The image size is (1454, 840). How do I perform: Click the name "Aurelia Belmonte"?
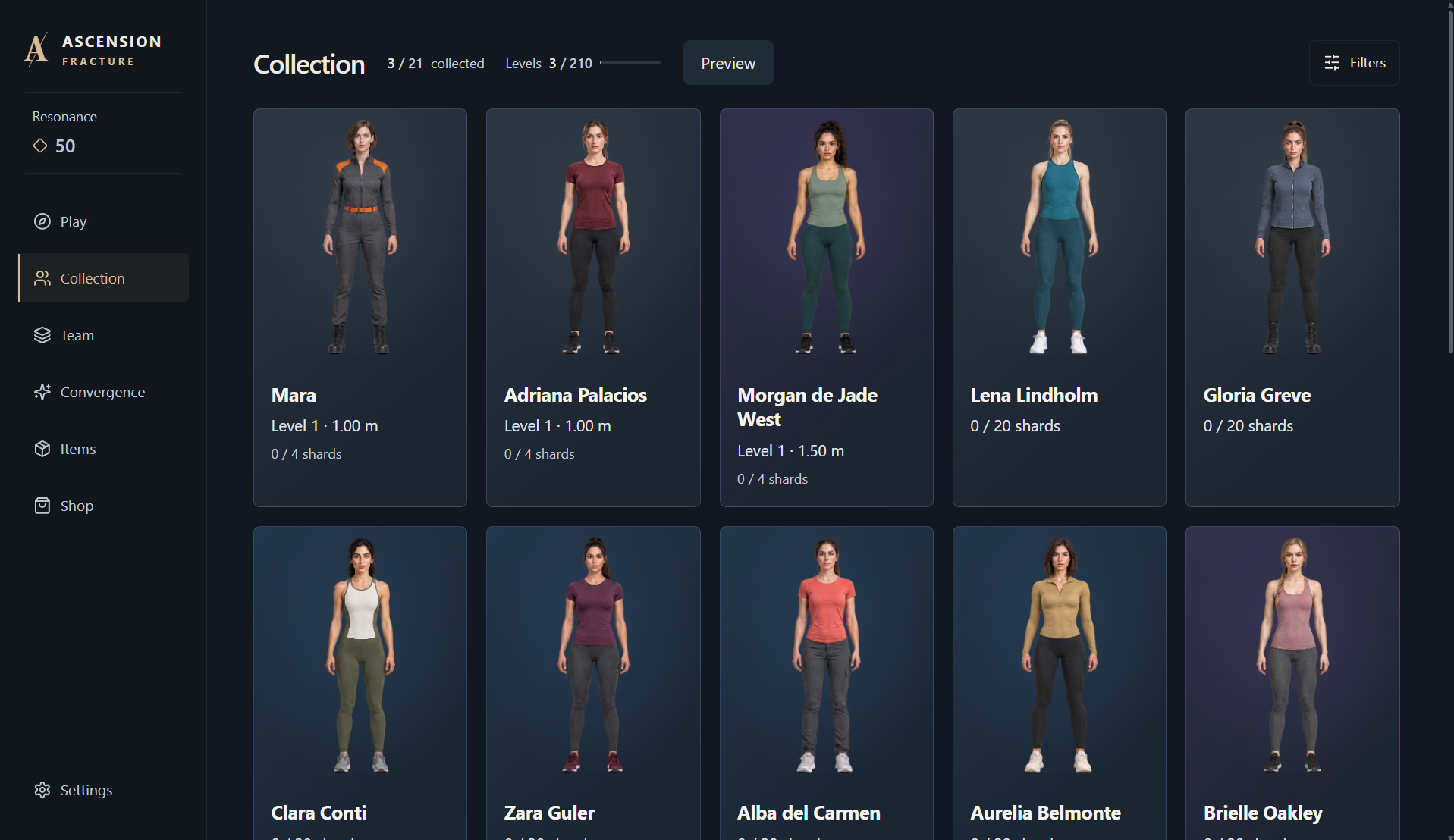click(x=1045, y=813)
